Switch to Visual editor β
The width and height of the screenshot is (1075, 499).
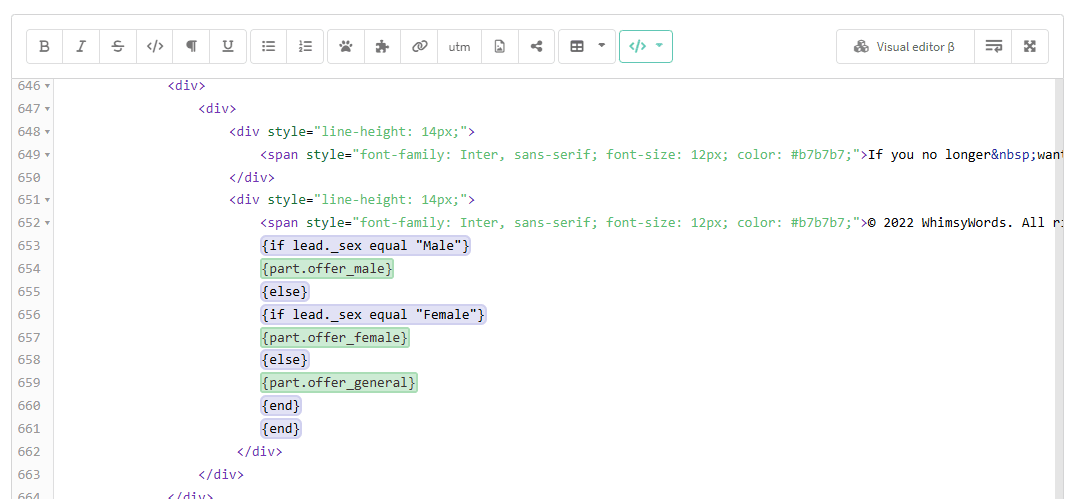click(905, 47)
